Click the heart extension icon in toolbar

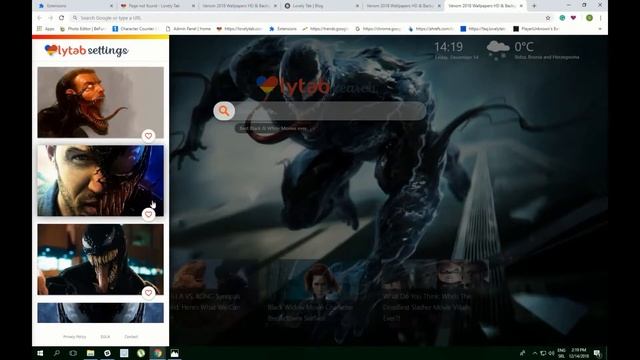573,18
